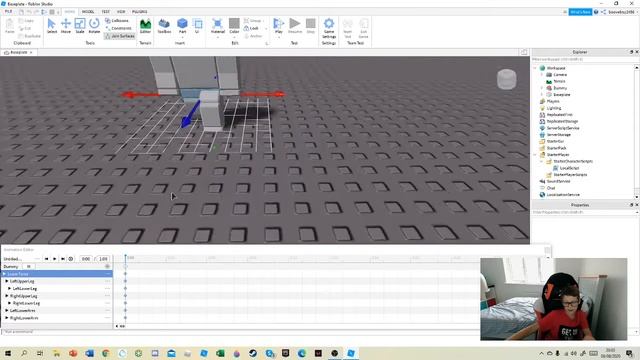Select Lighting in the Explorer
This screenshot has height=360, width=640.
click(x=553, y=108)
